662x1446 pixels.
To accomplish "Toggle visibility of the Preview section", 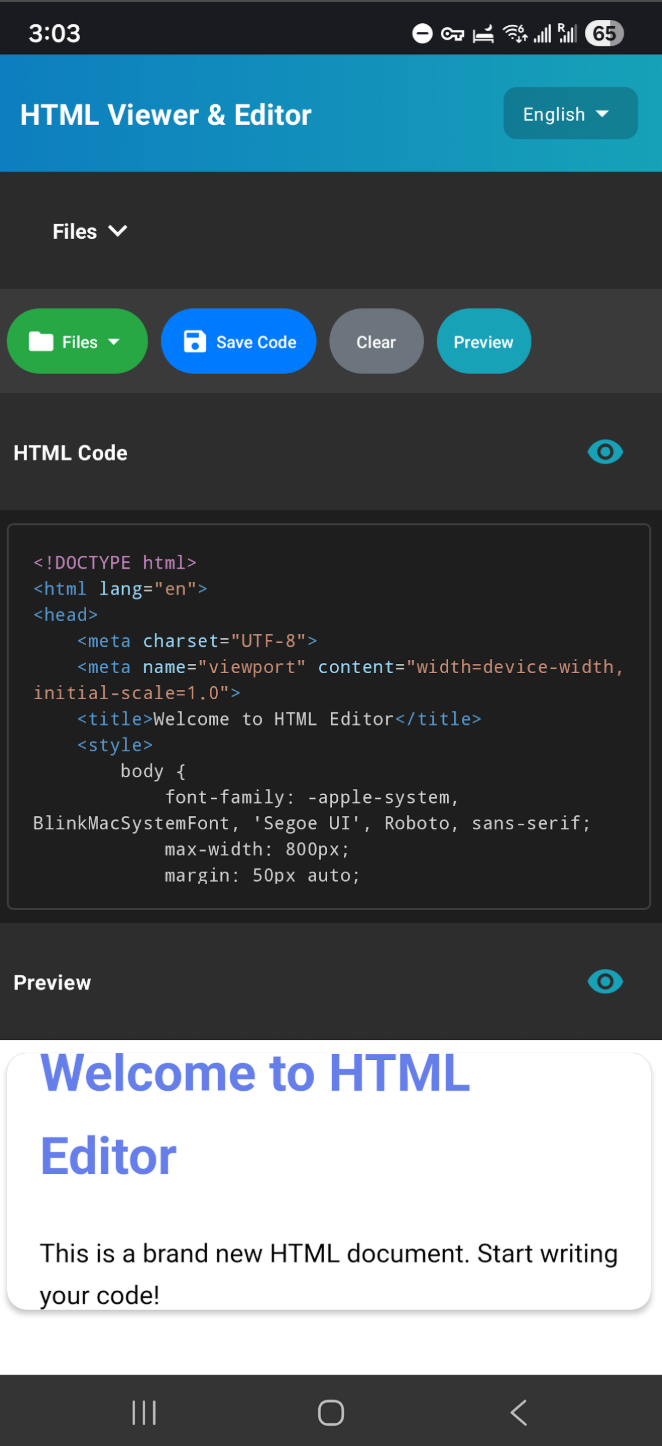I will pos(605,981).
